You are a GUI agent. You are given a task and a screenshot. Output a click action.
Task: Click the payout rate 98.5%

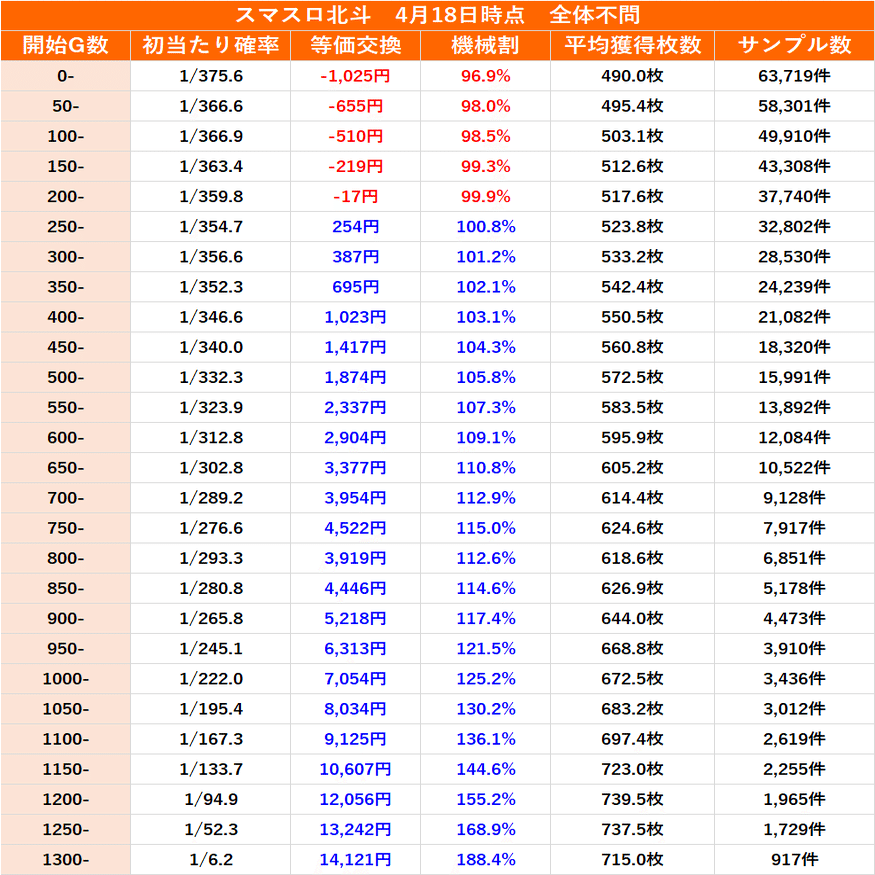485,136
